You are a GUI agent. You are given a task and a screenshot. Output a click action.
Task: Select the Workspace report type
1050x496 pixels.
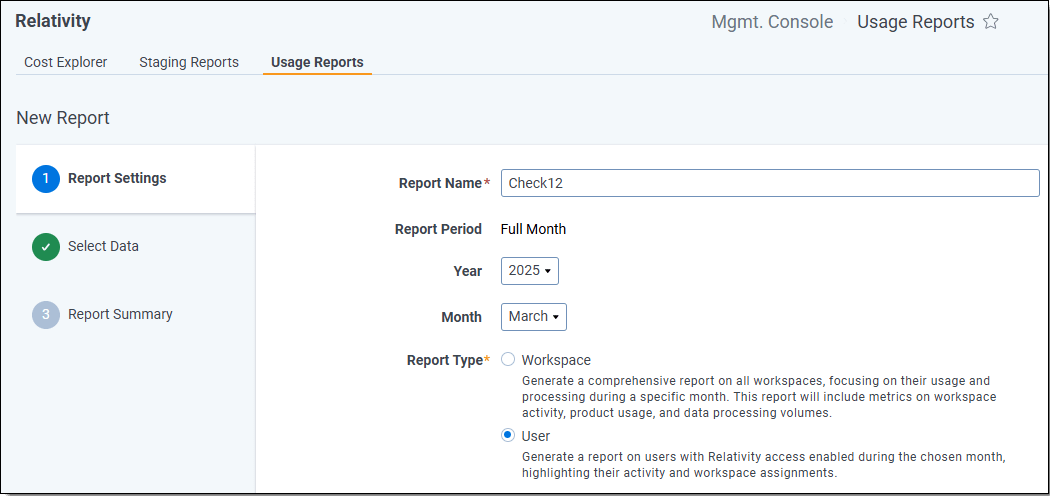[x=508, y=360]
